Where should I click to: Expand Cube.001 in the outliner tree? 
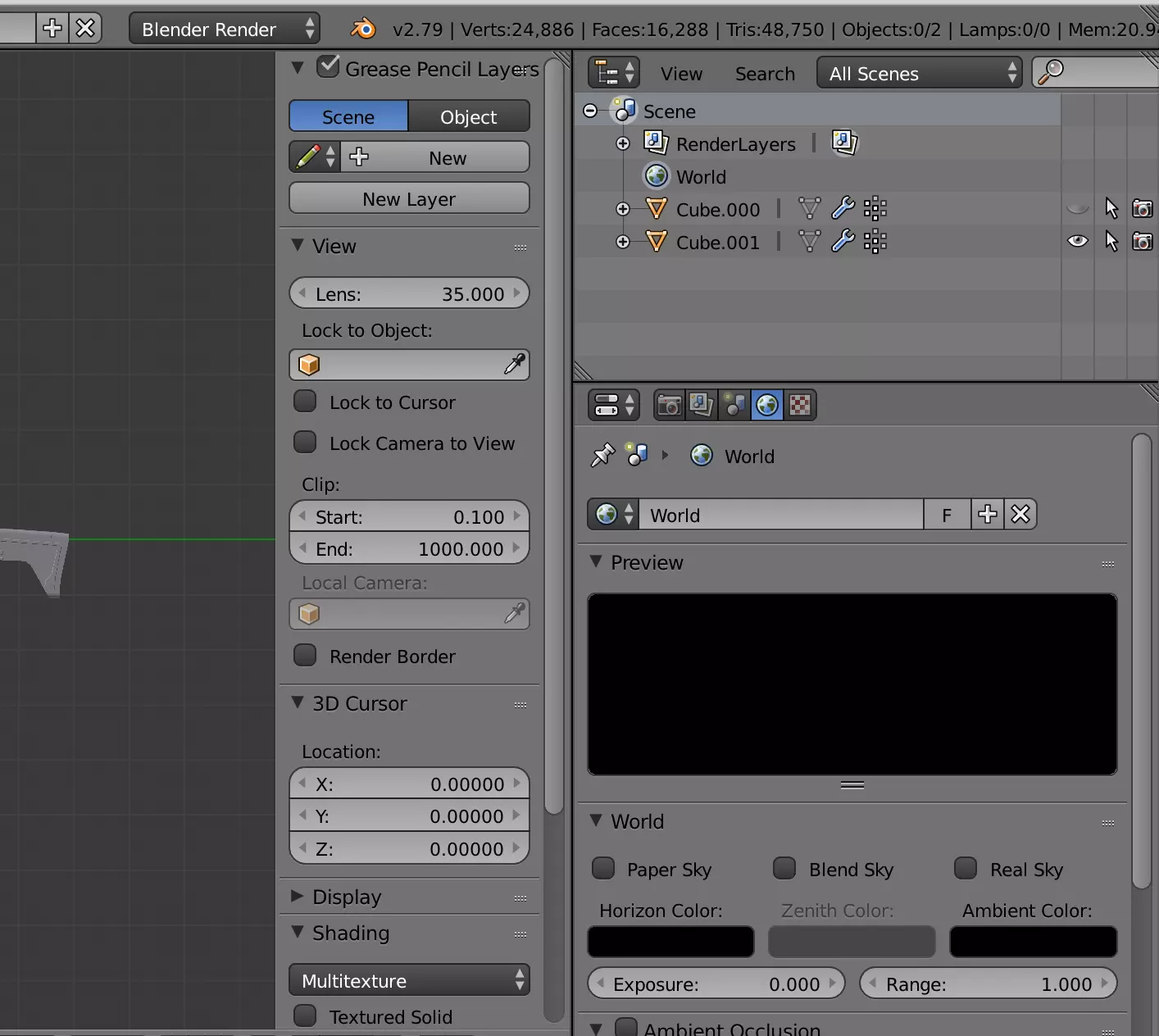623,242
